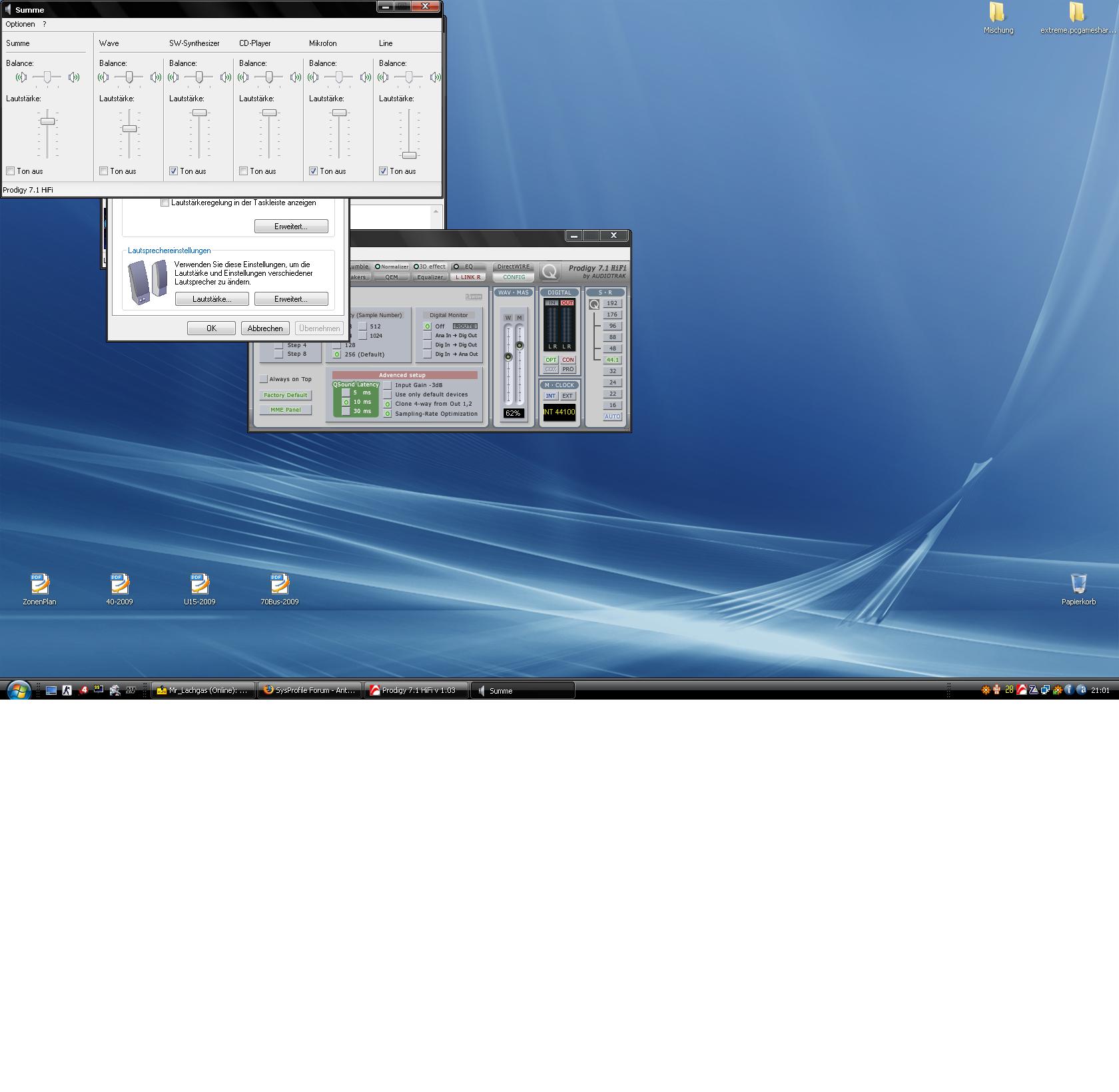This screenshot has width=1119, height=1092.
Task: Open the Optionen menu
Action: pyautogui.click(x=20, y=24)
